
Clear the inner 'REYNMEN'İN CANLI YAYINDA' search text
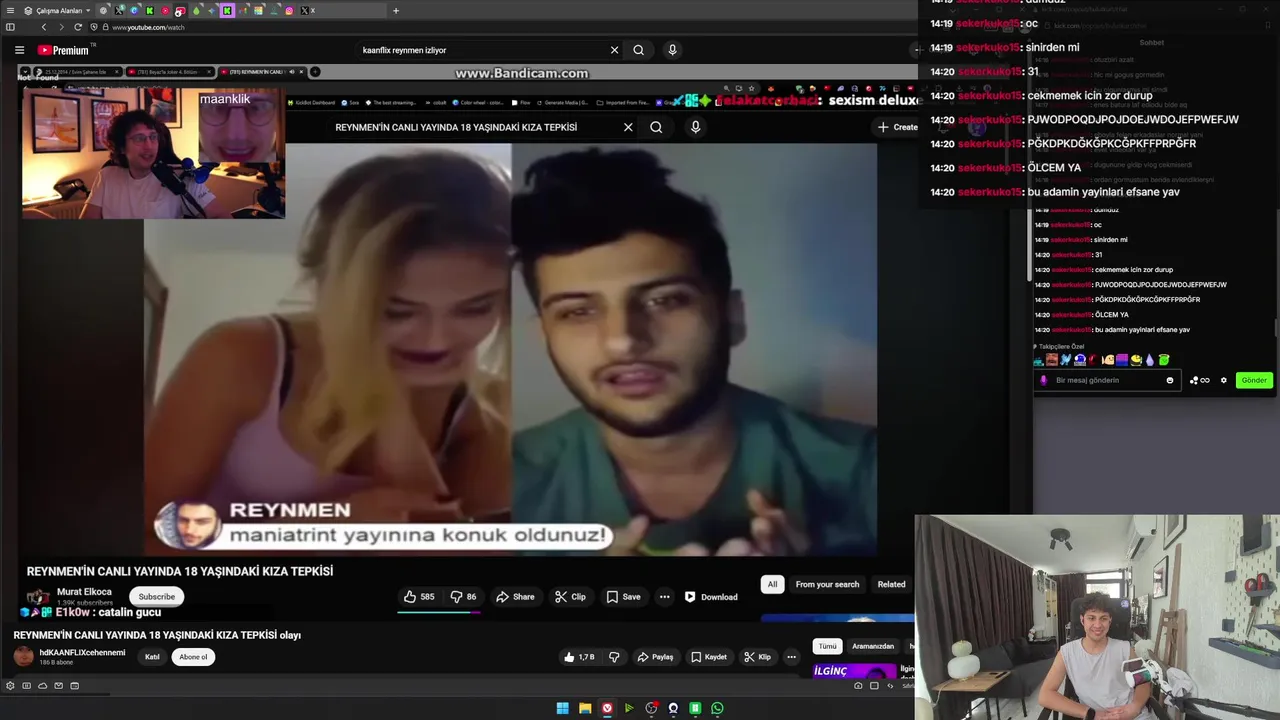(x=628, y=127)
